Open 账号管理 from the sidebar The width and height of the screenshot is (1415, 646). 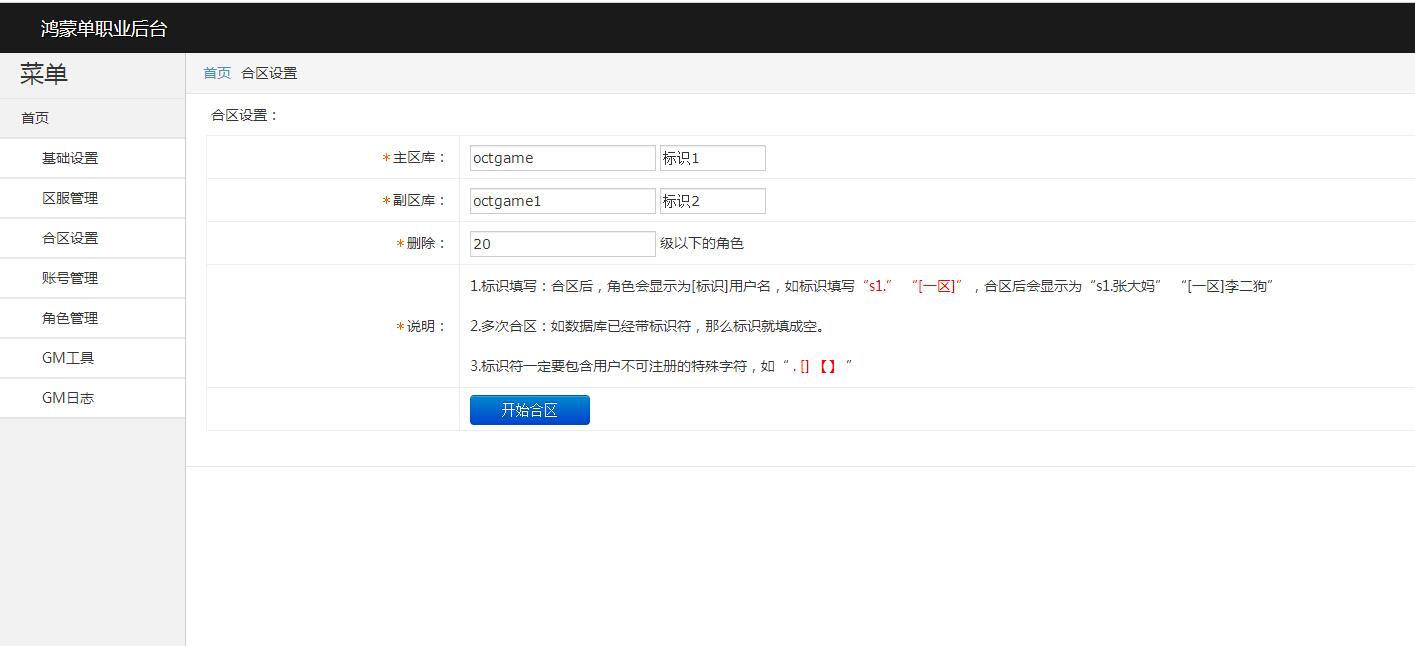(70, 278)
